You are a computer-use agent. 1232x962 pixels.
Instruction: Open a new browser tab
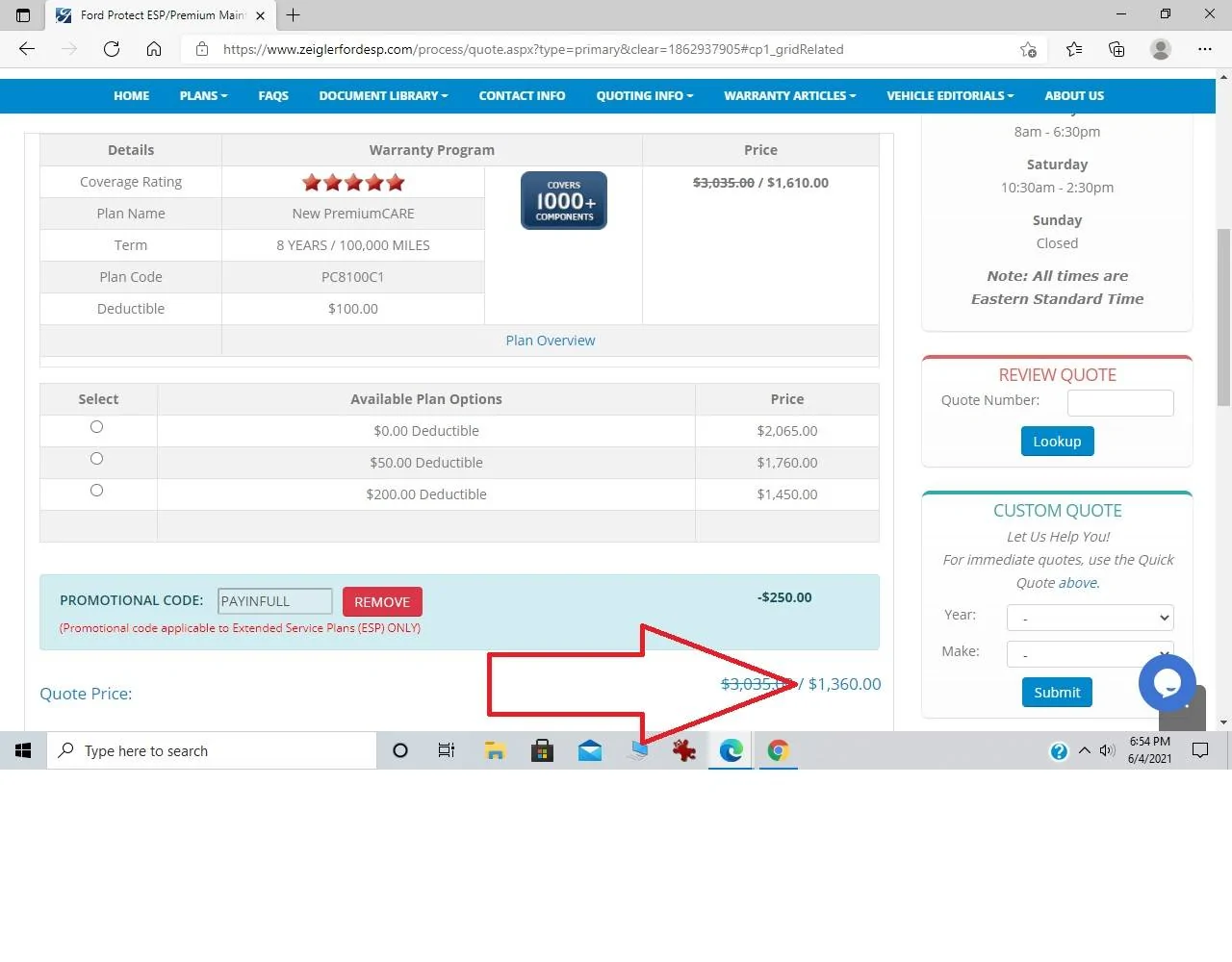pyautogui.click(x=294, y=14)
